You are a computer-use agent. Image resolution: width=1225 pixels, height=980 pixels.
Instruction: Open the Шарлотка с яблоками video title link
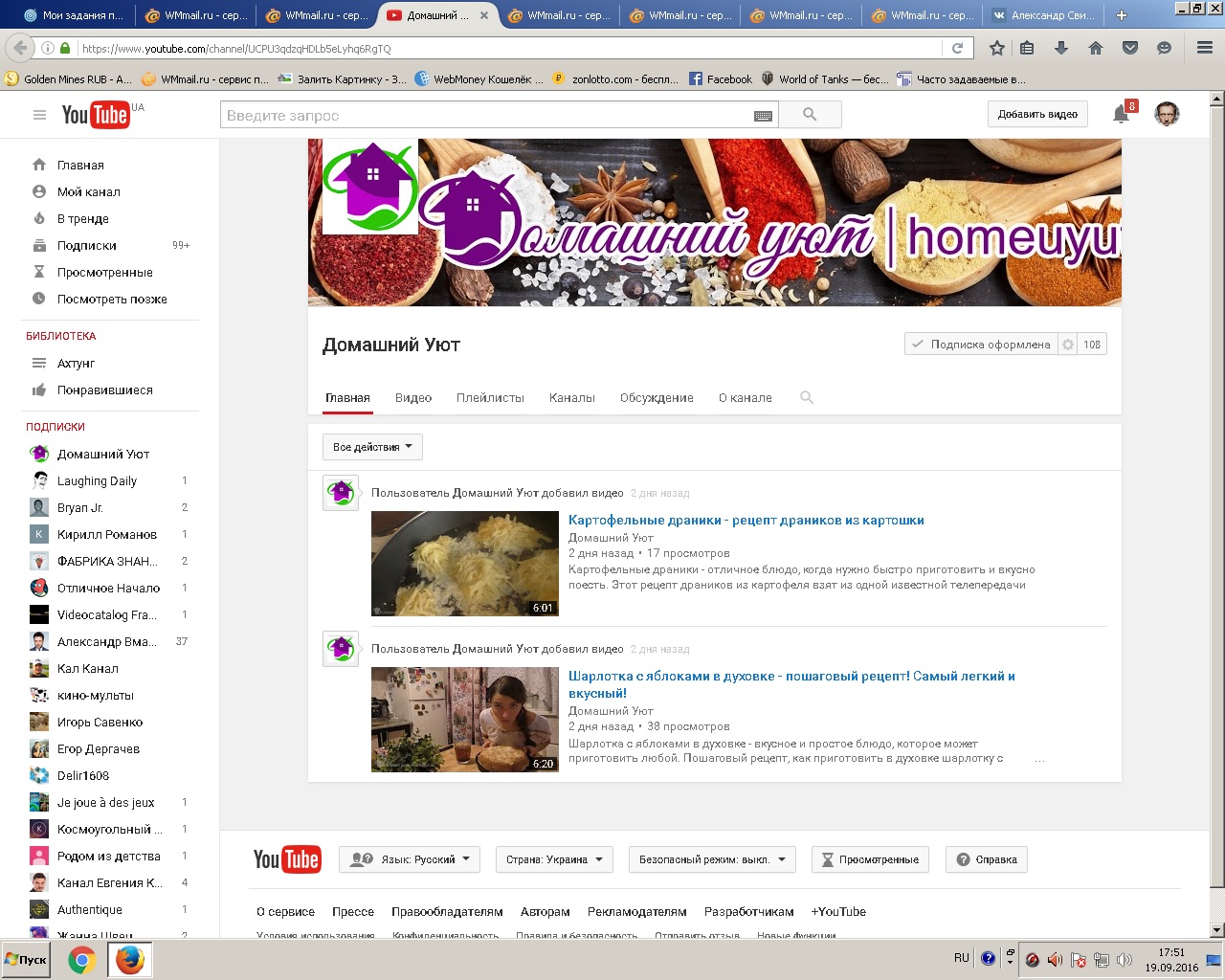(792, 684)
